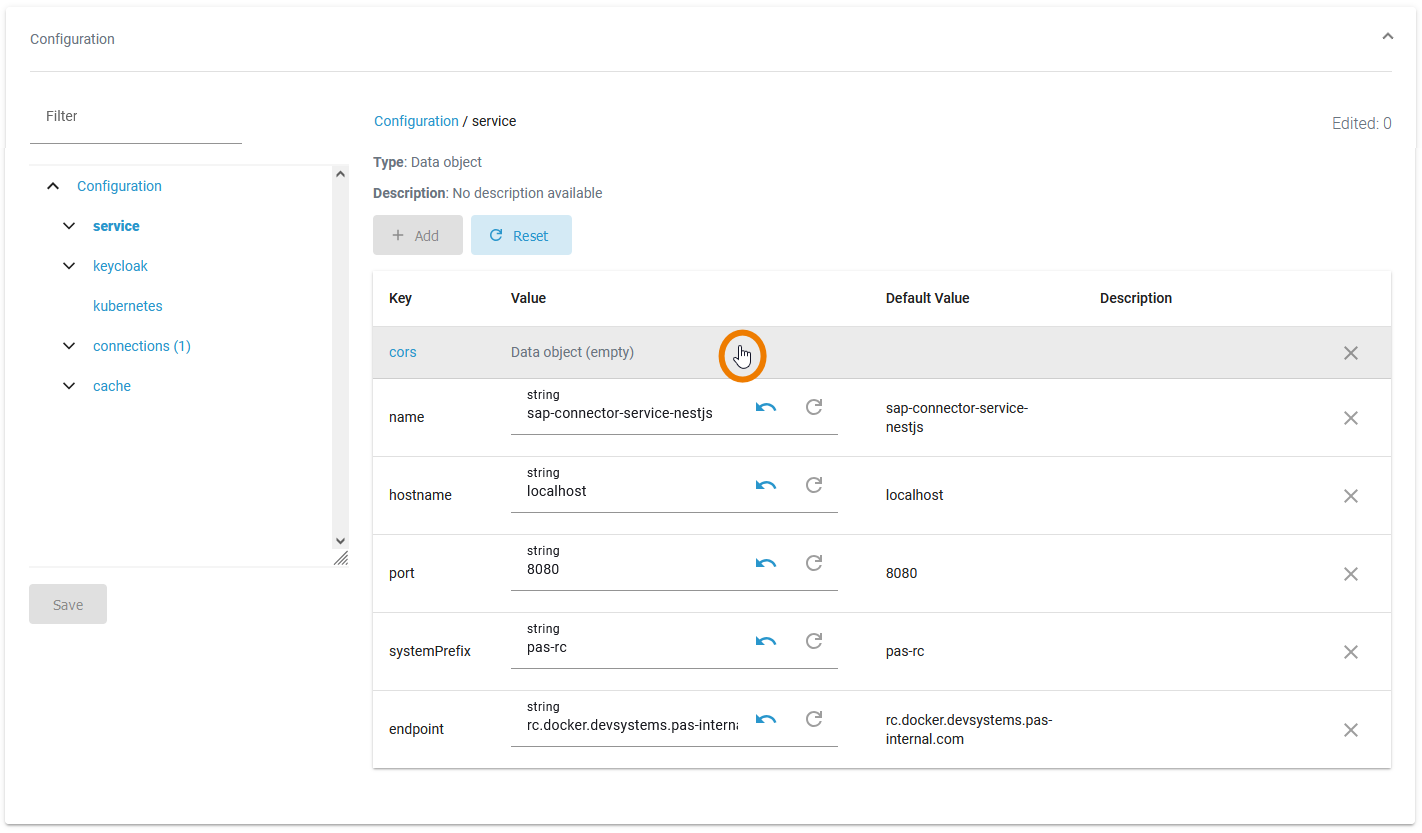The width and height of the screenshot is (1422, 833).
Task: Click reset-to-default icon in systemPrefix row
Action: pos(814,641)
